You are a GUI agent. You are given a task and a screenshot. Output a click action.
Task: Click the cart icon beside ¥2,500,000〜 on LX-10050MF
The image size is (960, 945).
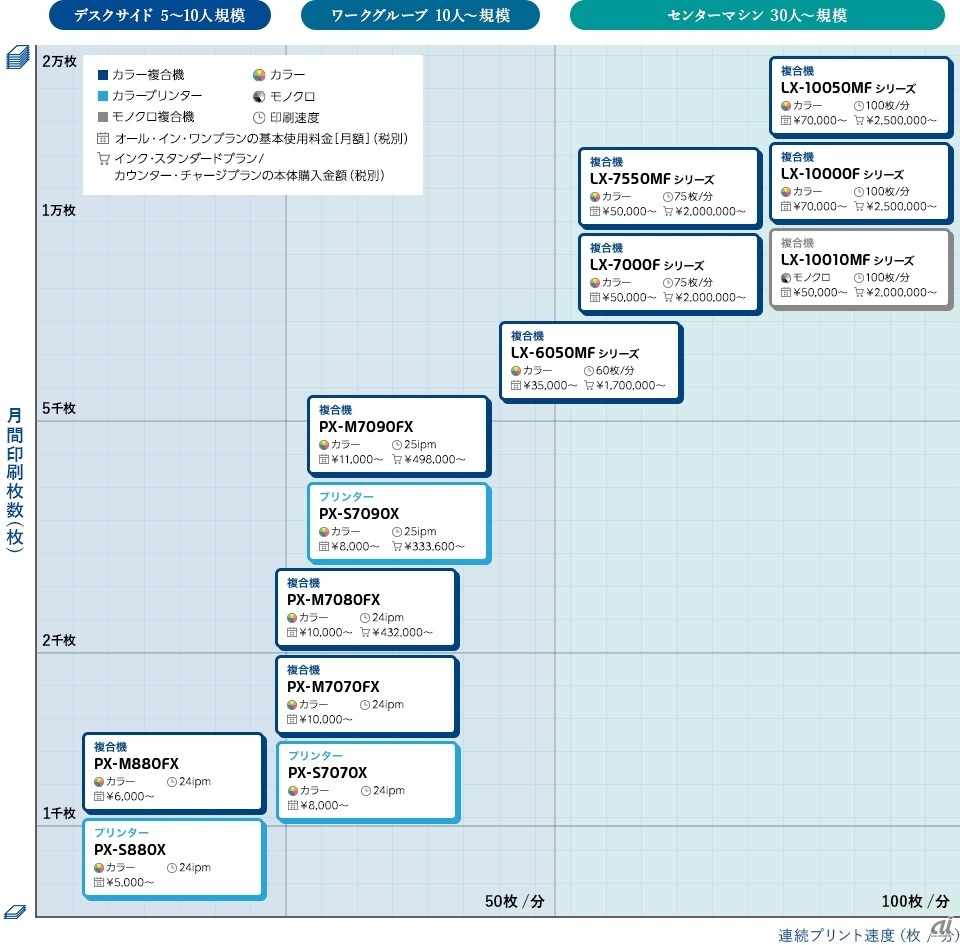click(x=859, y=121)
